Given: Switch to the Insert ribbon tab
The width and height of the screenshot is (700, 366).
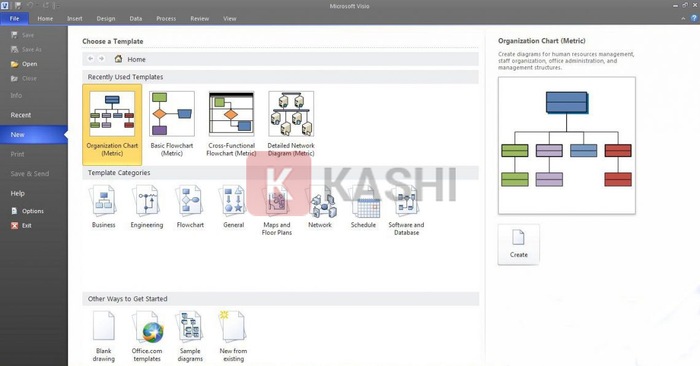Looking at the screenshot, I should 75,19.
